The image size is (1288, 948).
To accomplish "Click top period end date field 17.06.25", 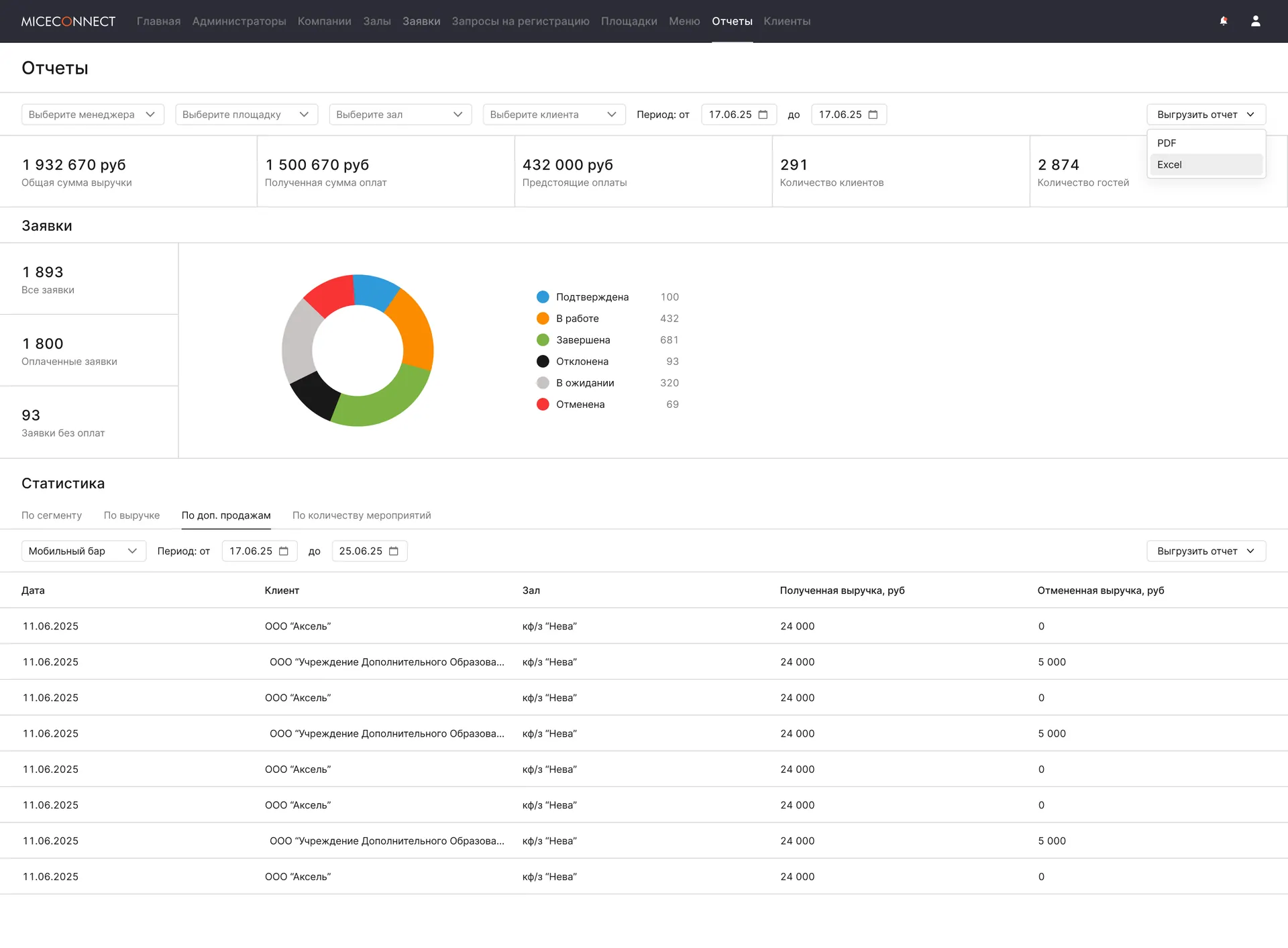I will 849,115.
